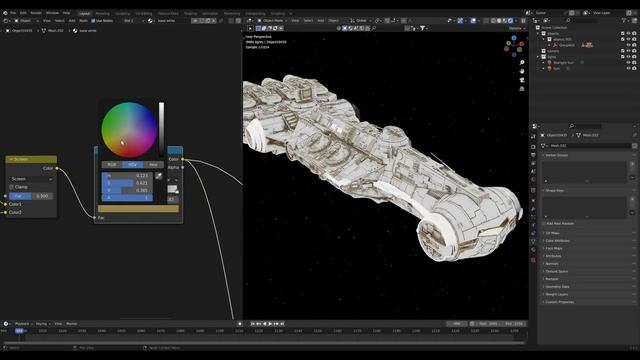
Task: Open the Output properties tab icon
Action: point(533,155)
